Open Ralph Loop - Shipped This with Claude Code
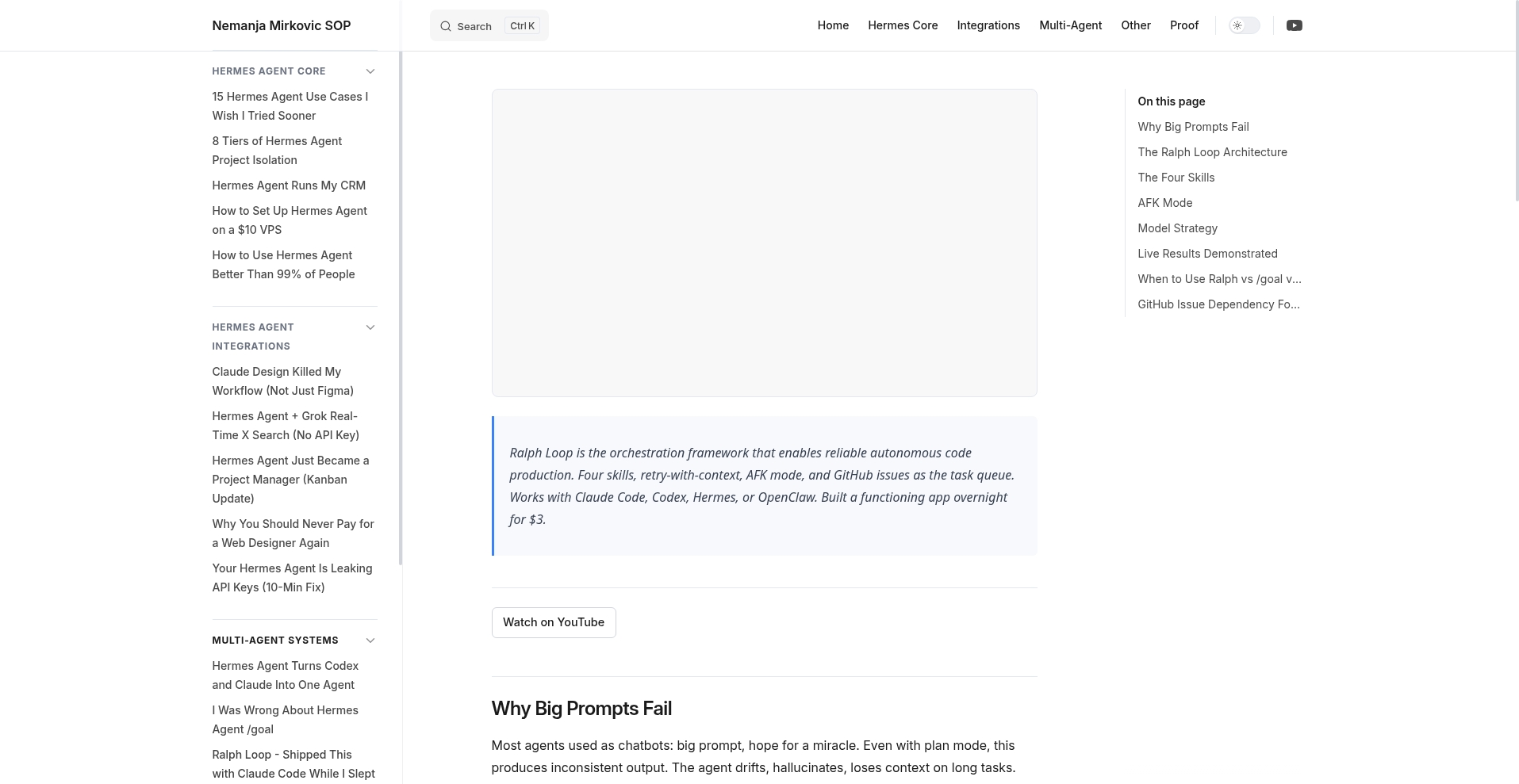Image resolution: width=1519 pixels, height=784 pixels. click(293, 764)
